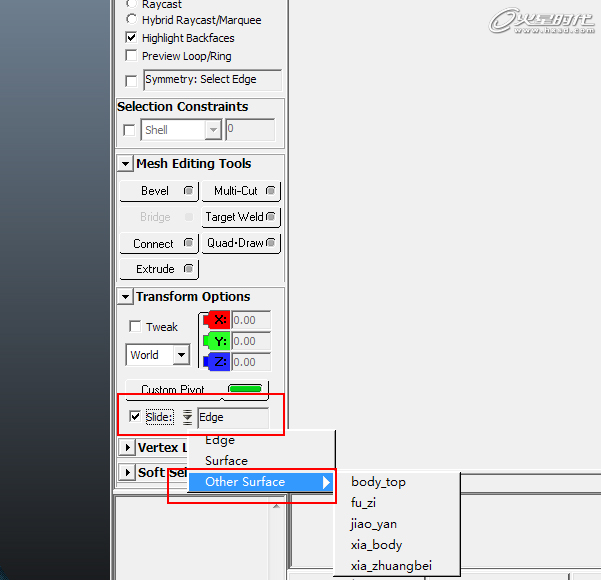This screenshot has width=601, height=580.
Task: Click the constraint value field showing 0
Action: point(250,130)
